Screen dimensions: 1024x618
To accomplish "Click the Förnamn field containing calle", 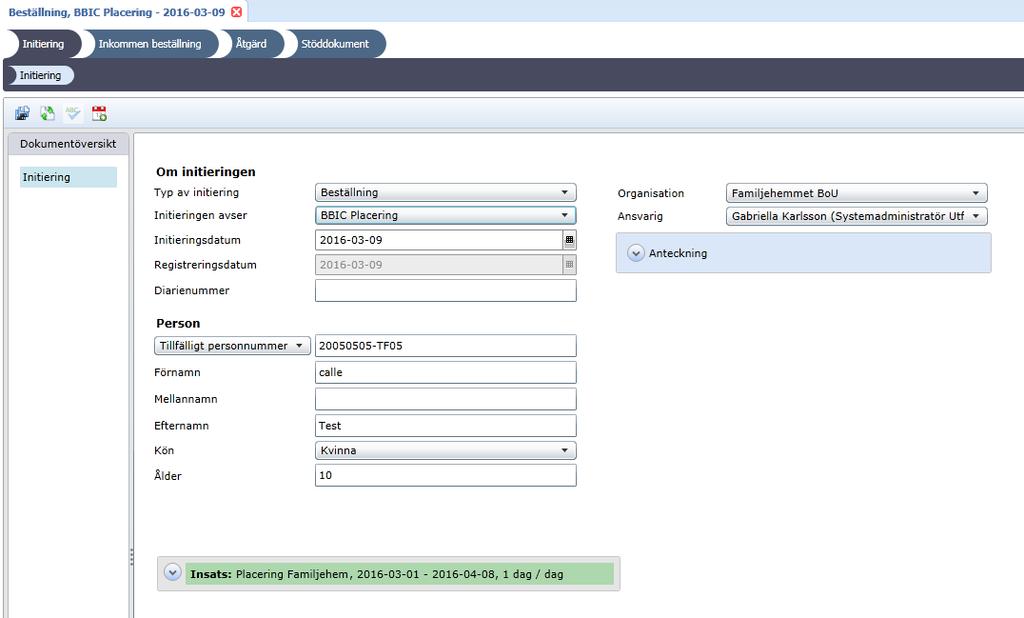I will pyautogui.click(x=445, y=372).
